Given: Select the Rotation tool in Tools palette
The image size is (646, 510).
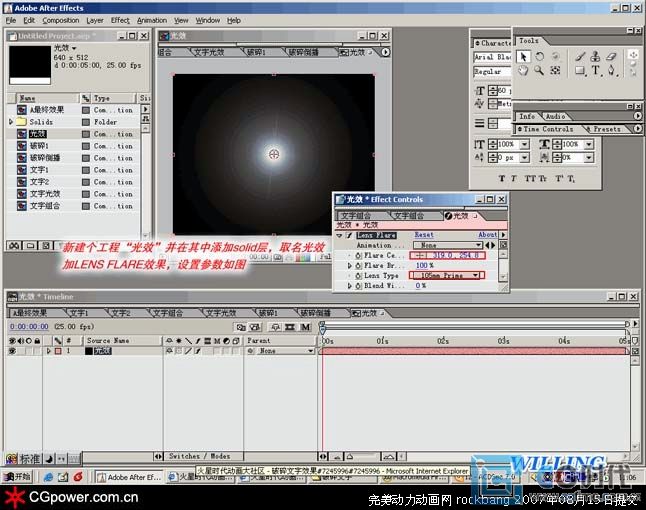Looking at the screenshot, I should [539, 56].
